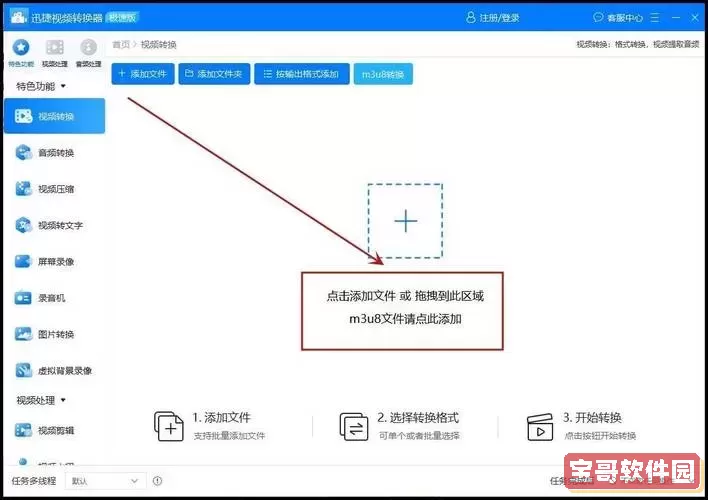Click the 按输出格式添加 button

(302, 74)
